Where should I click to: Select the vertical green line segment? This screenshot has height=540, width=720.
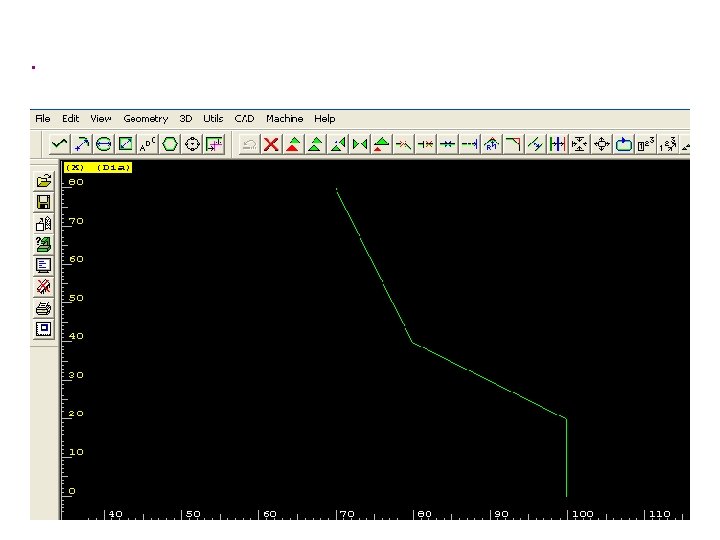point(566,457)
